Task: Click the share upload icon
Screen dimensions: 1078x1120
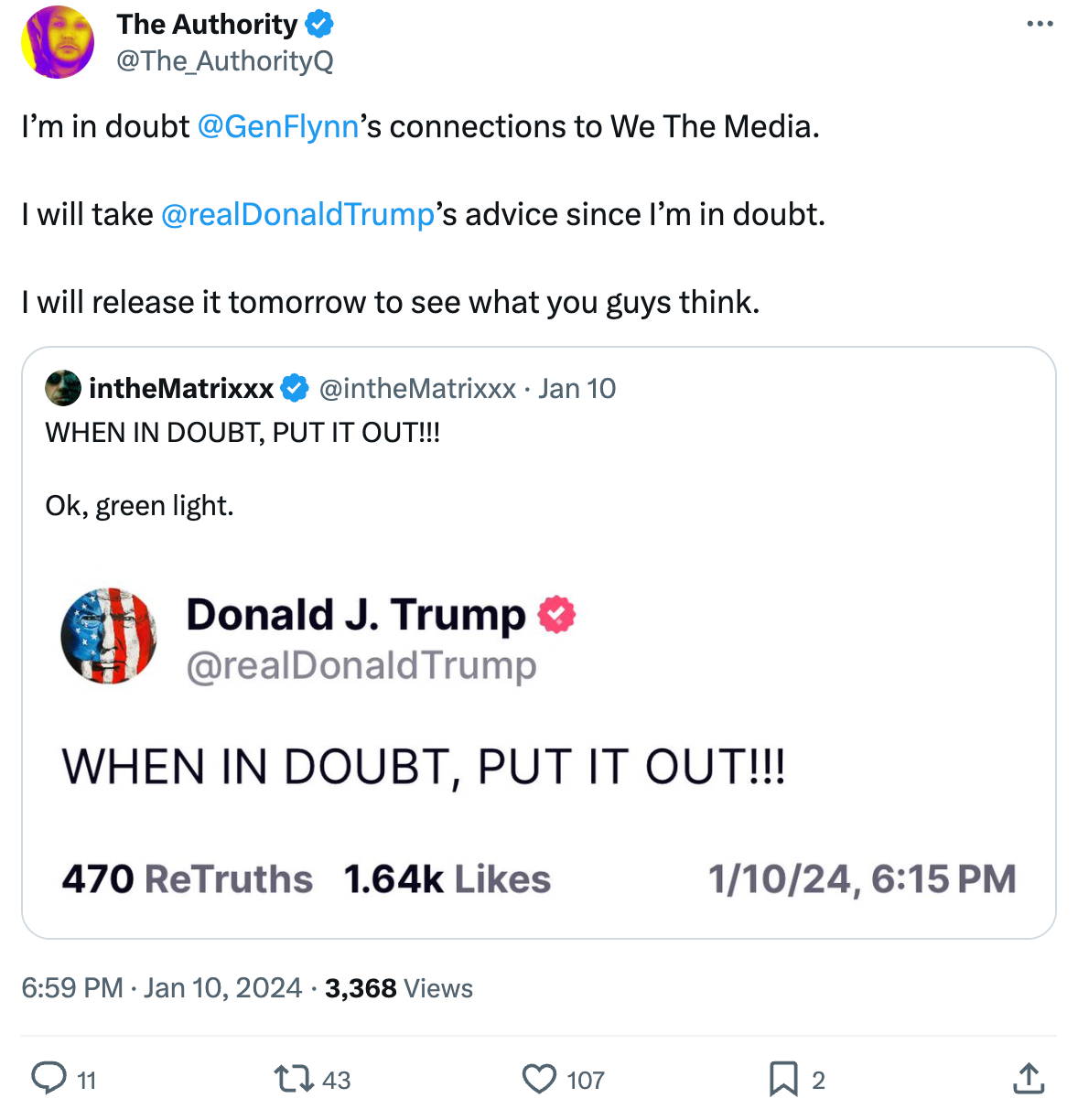Action: (1029, 1079)
